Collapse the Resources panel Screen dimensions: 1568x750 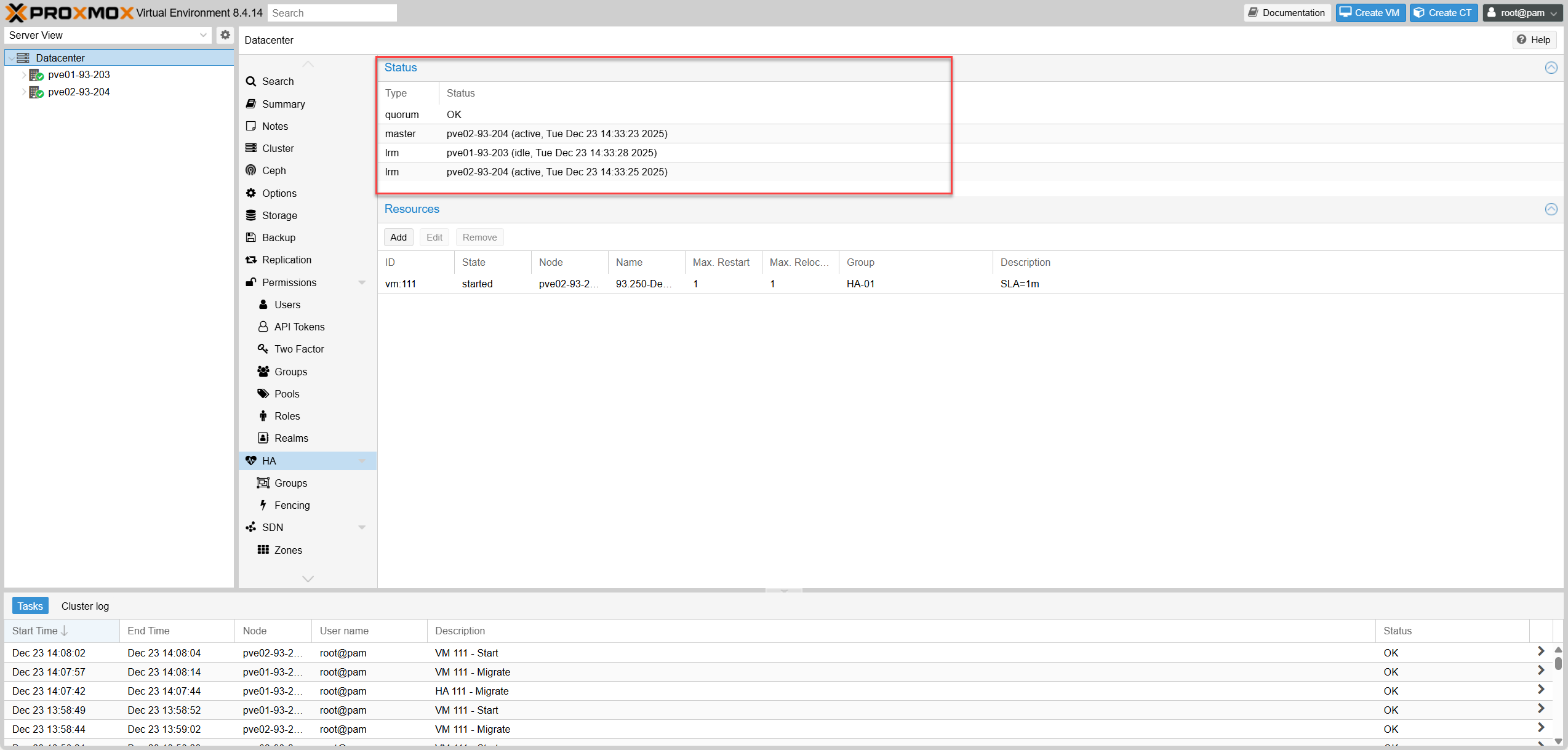point(1551,209)
